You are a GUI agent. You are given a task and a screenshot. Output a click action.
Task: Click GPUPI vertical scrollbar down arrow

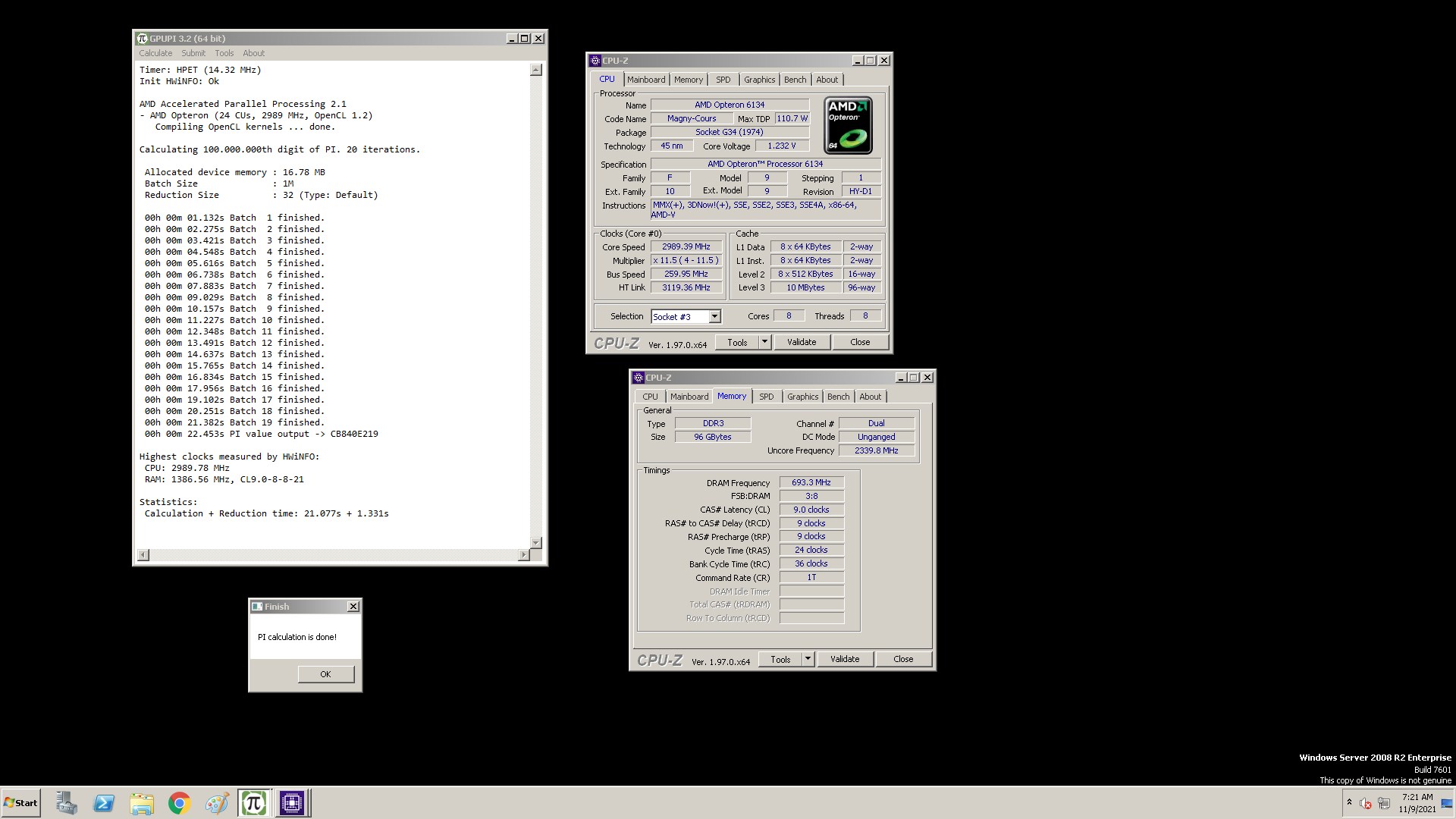point(536,543)
